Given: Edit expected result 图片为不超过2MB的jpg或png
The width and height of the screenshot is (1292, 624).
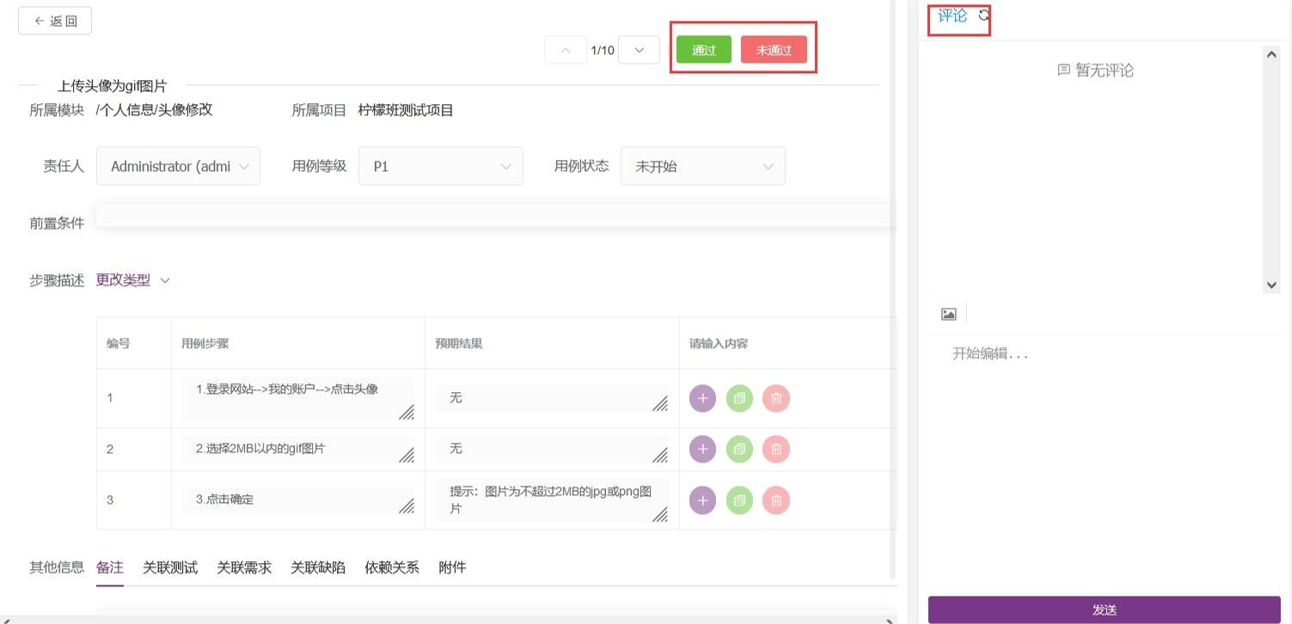Looking at the screenshot, I should (552, 500).
